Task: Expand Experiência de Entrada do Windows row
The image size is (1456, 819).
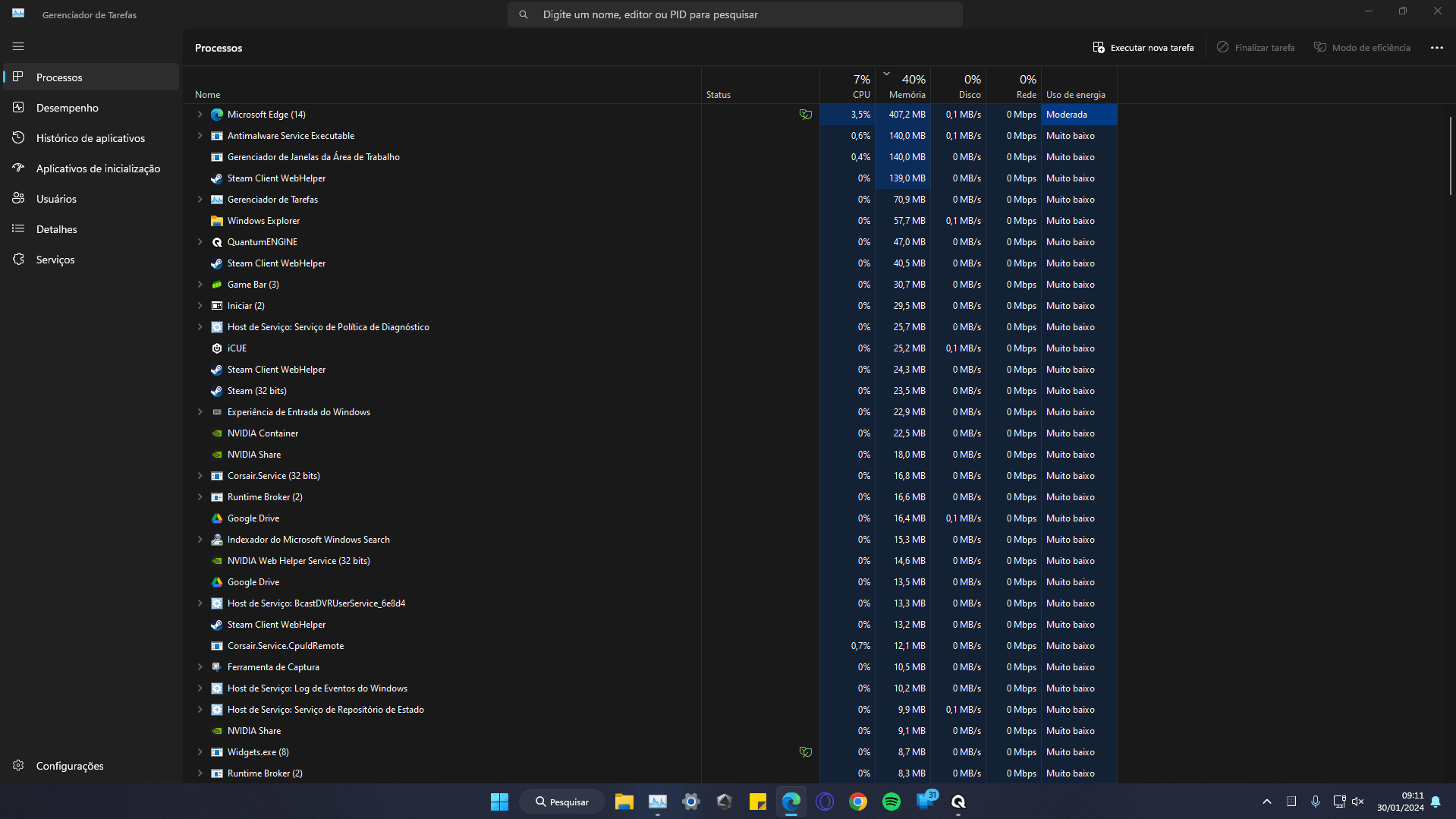Action: [200, 412]
